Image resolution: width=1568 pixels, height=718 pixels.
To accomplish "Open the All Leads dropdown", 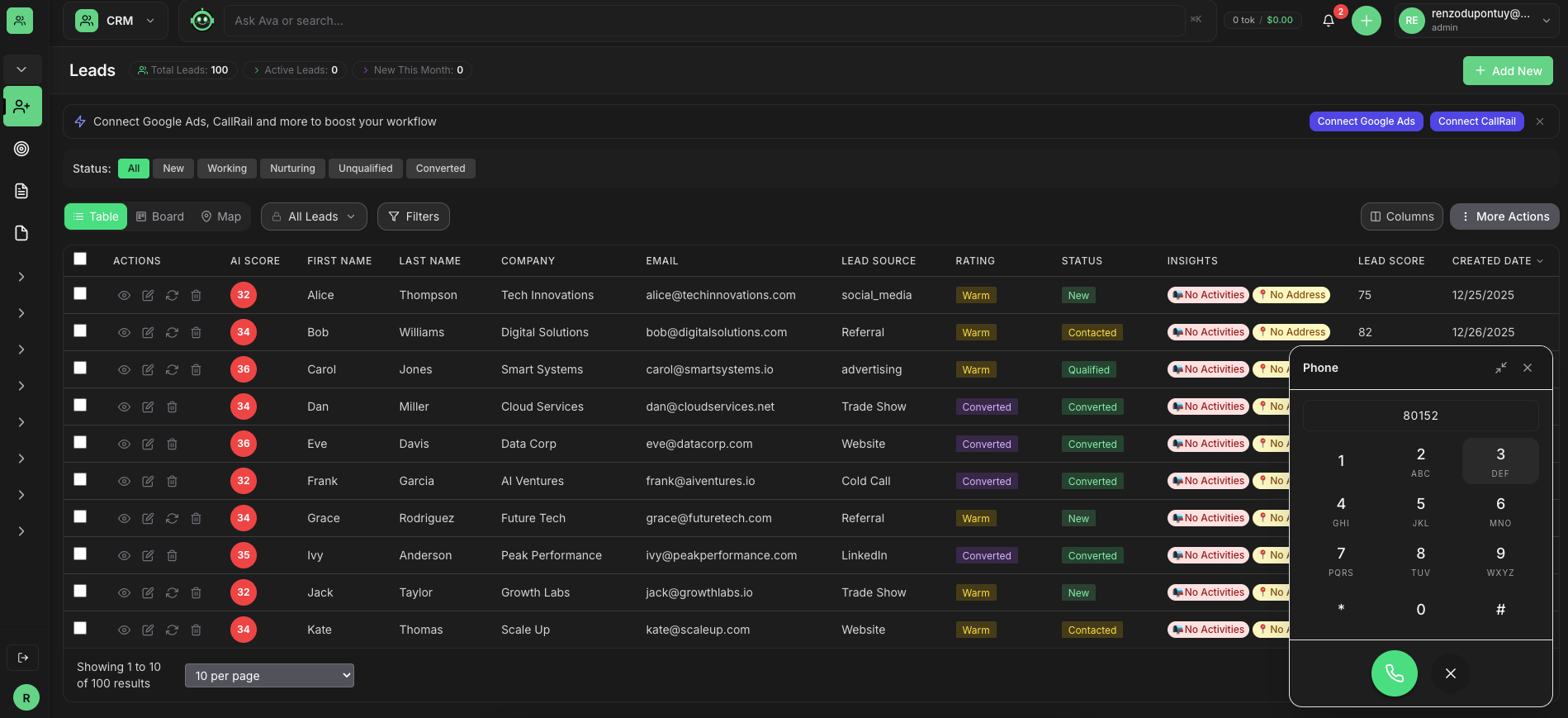I will pyautogui.click(x=314, y=216).
